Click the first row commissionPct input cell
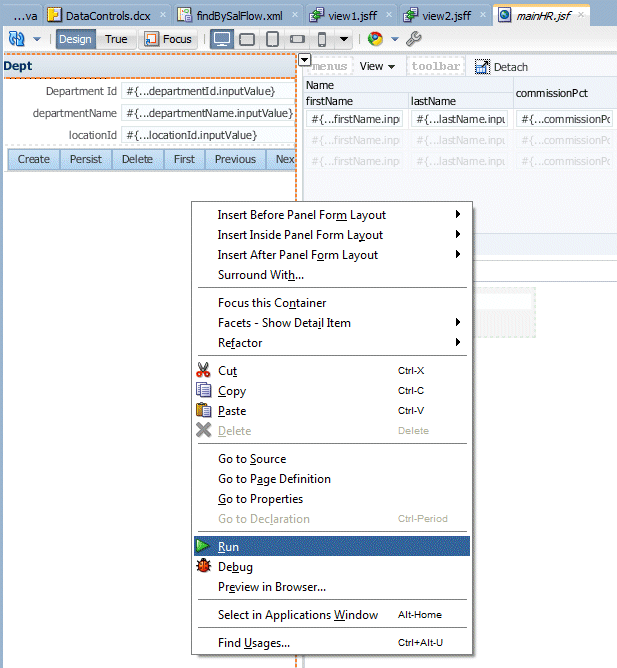This screenshot has width=617, height=668. pyautogui.click(x=565, y=119)
